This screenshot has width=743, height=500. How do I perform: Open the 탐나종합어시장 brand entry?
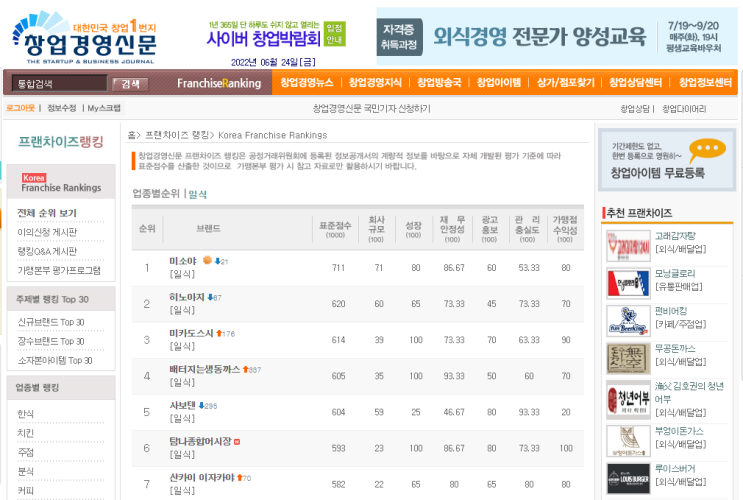pyautogui.click(x=200, y=441)
